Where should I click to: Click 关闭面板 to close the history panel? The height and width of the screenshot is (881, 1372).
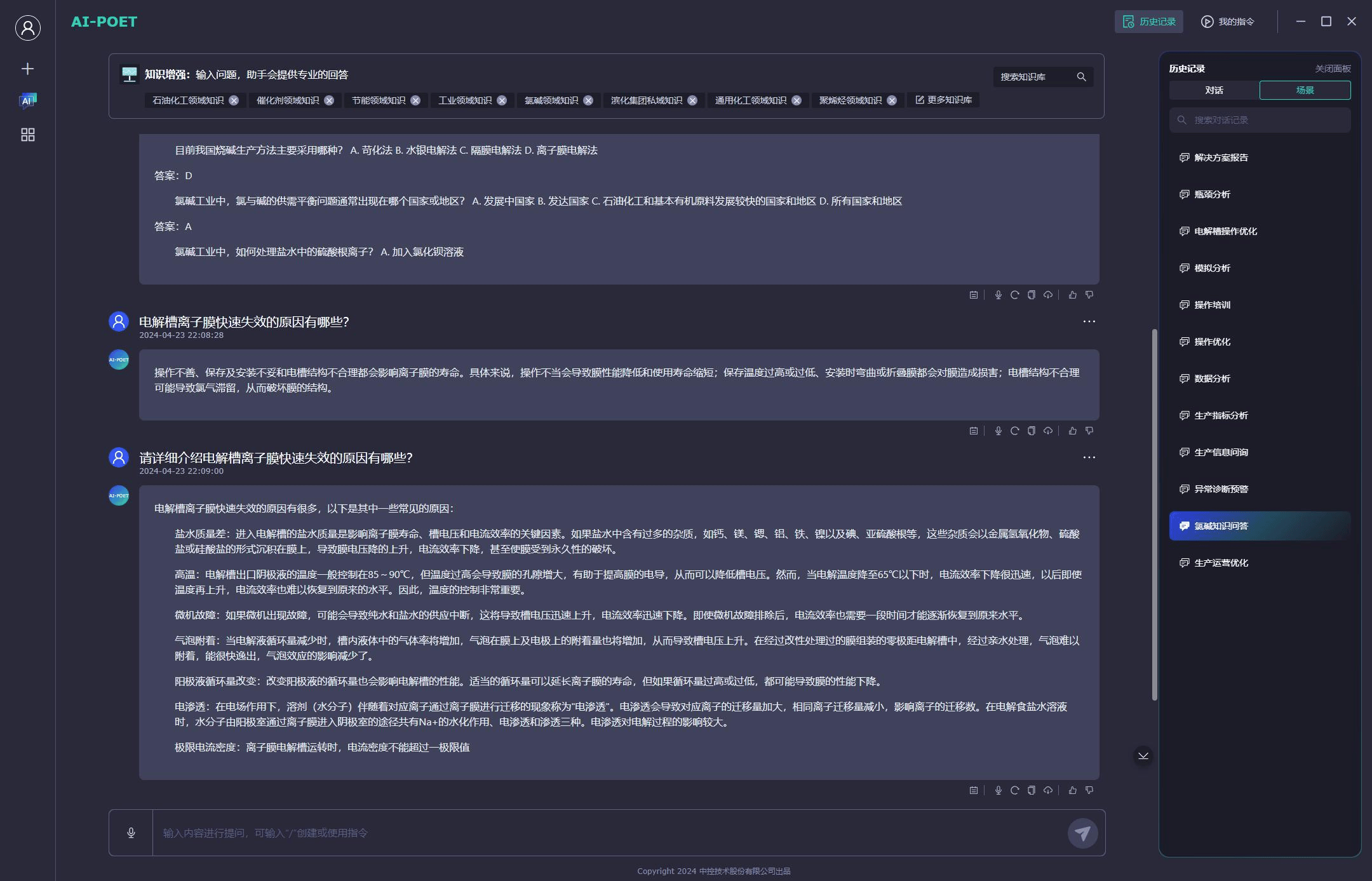point(1333,68)
